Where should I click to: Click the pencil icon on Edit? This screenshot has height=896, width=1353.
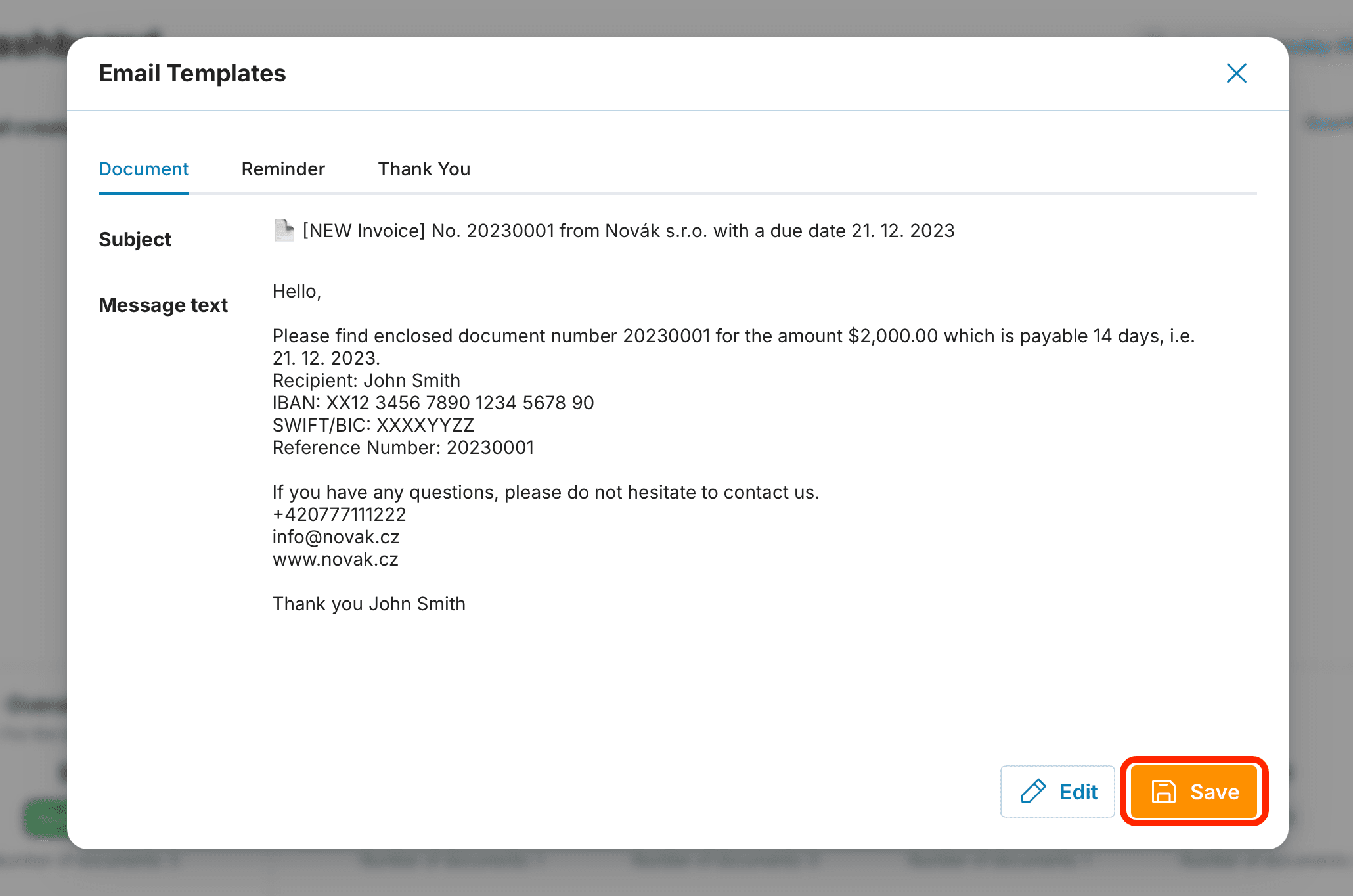[x=1033, y=792]
